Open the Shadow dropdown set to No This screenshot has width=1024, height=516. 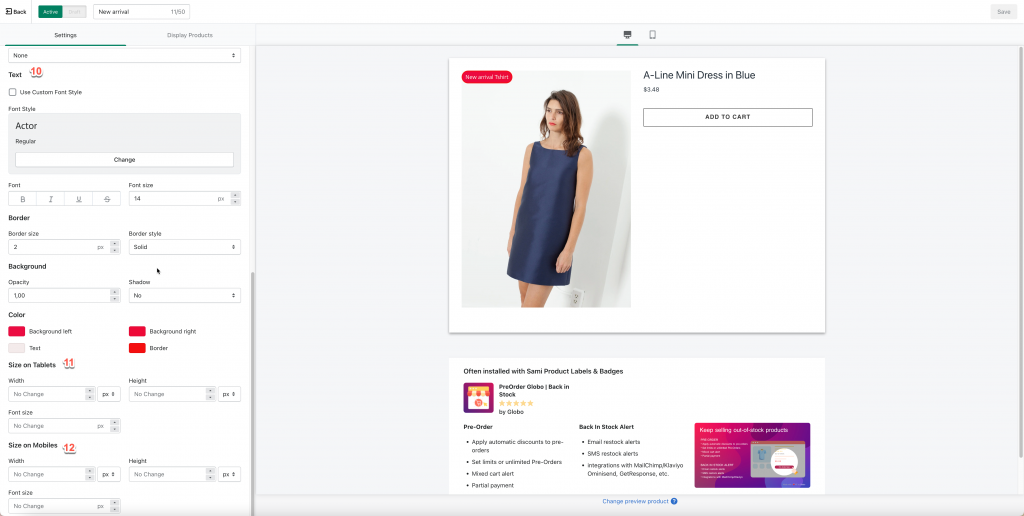pyautogui.click(x=184, y=295)
